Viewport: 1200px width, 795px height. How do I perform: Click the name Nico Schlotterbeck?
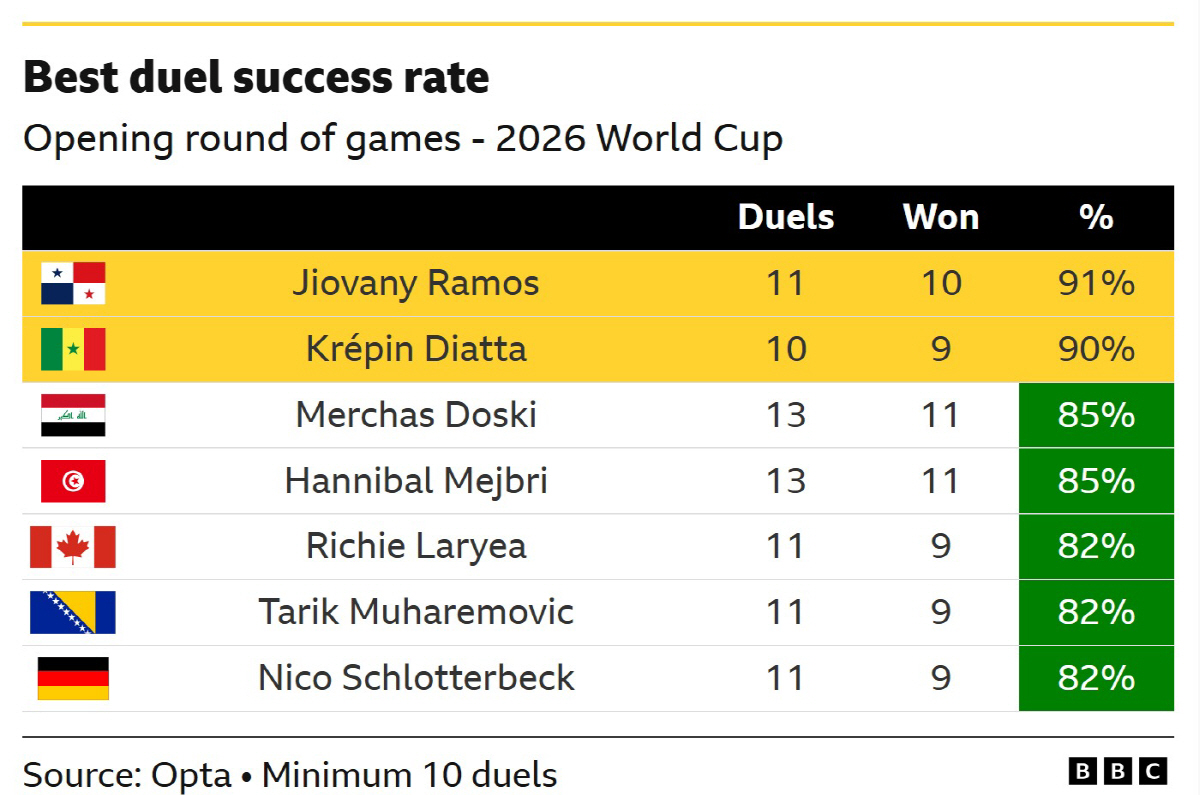pos(416,678)
